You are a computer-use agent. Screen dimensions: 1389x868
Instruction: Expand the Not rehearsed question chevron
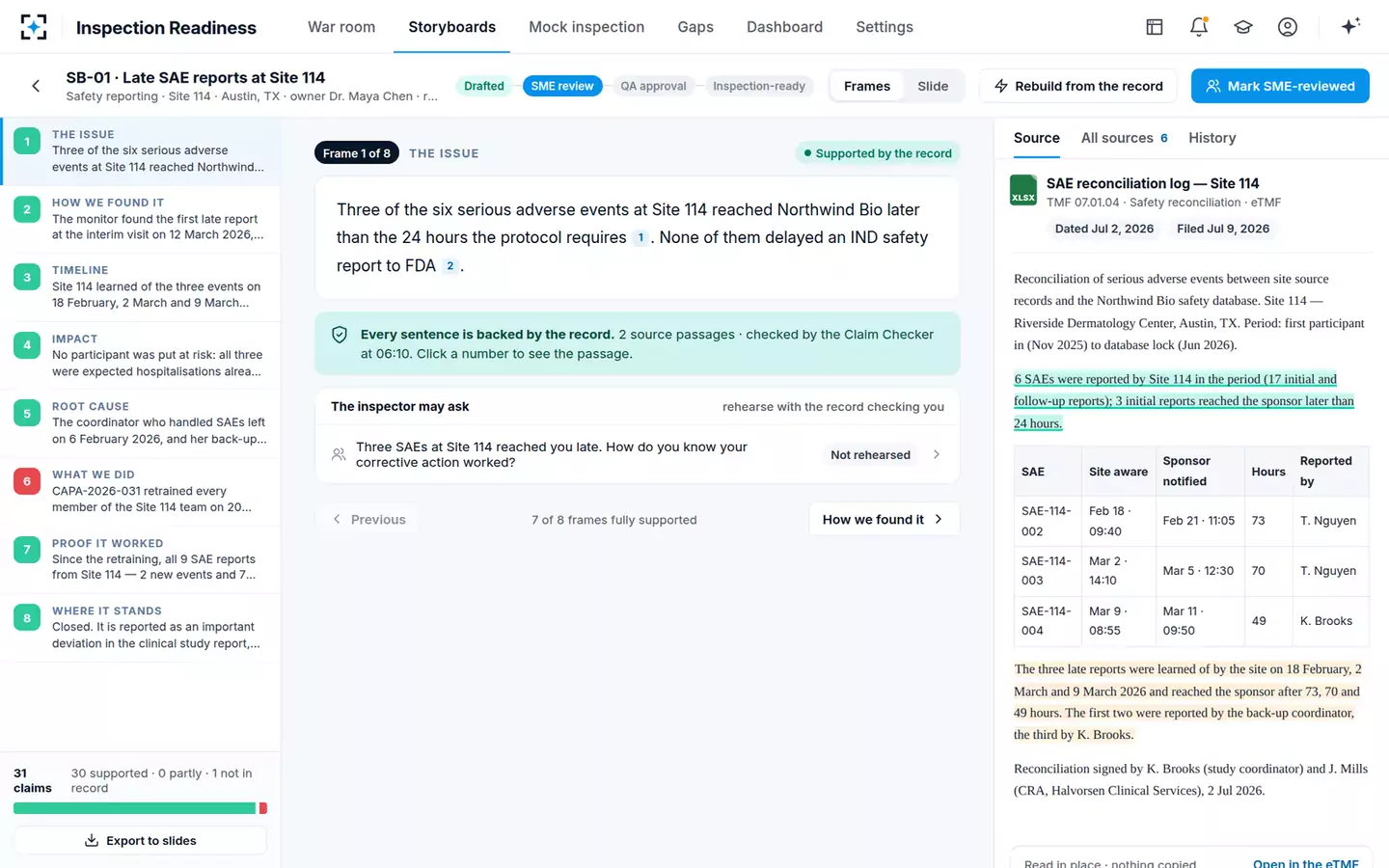point(937,454)
